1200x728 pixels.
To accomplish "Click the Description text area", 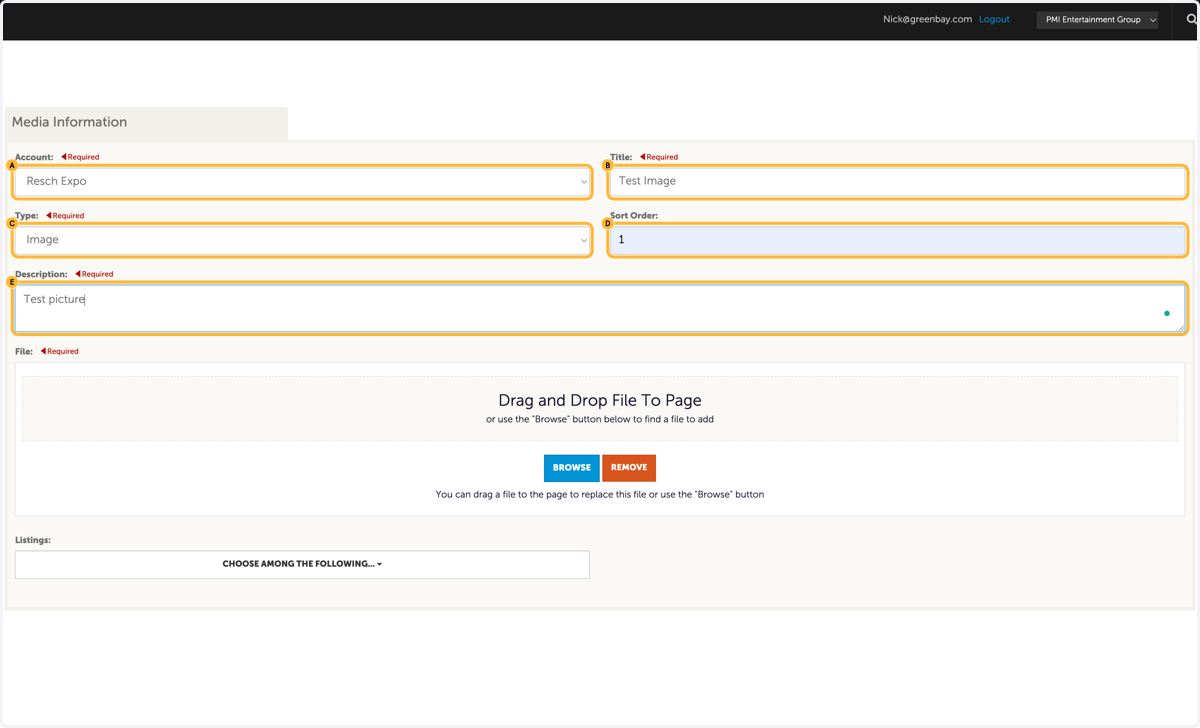I will pyautogui.click(x=600, y=309).
